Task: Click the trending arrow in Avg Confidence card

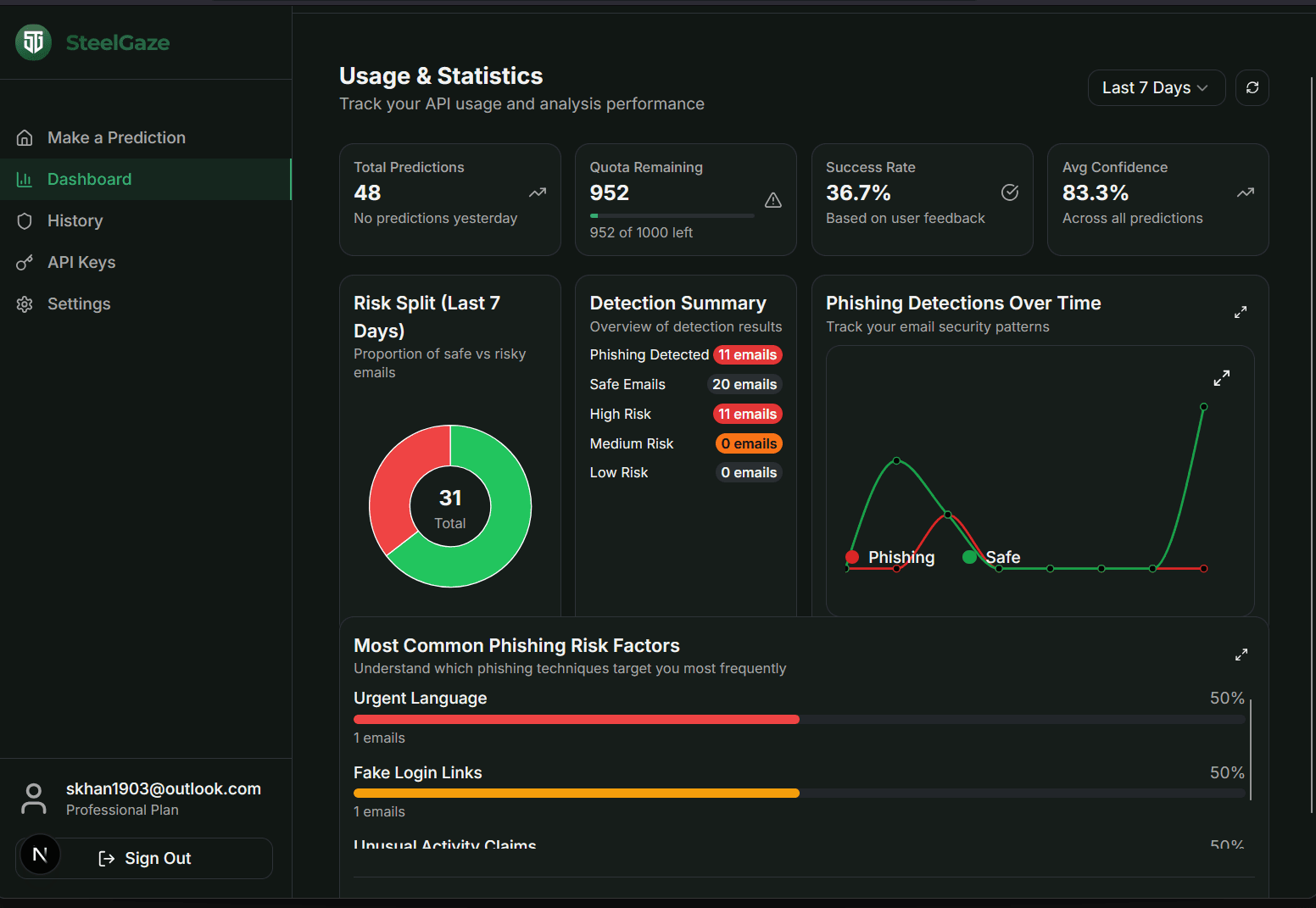Action: (1246, 192)
